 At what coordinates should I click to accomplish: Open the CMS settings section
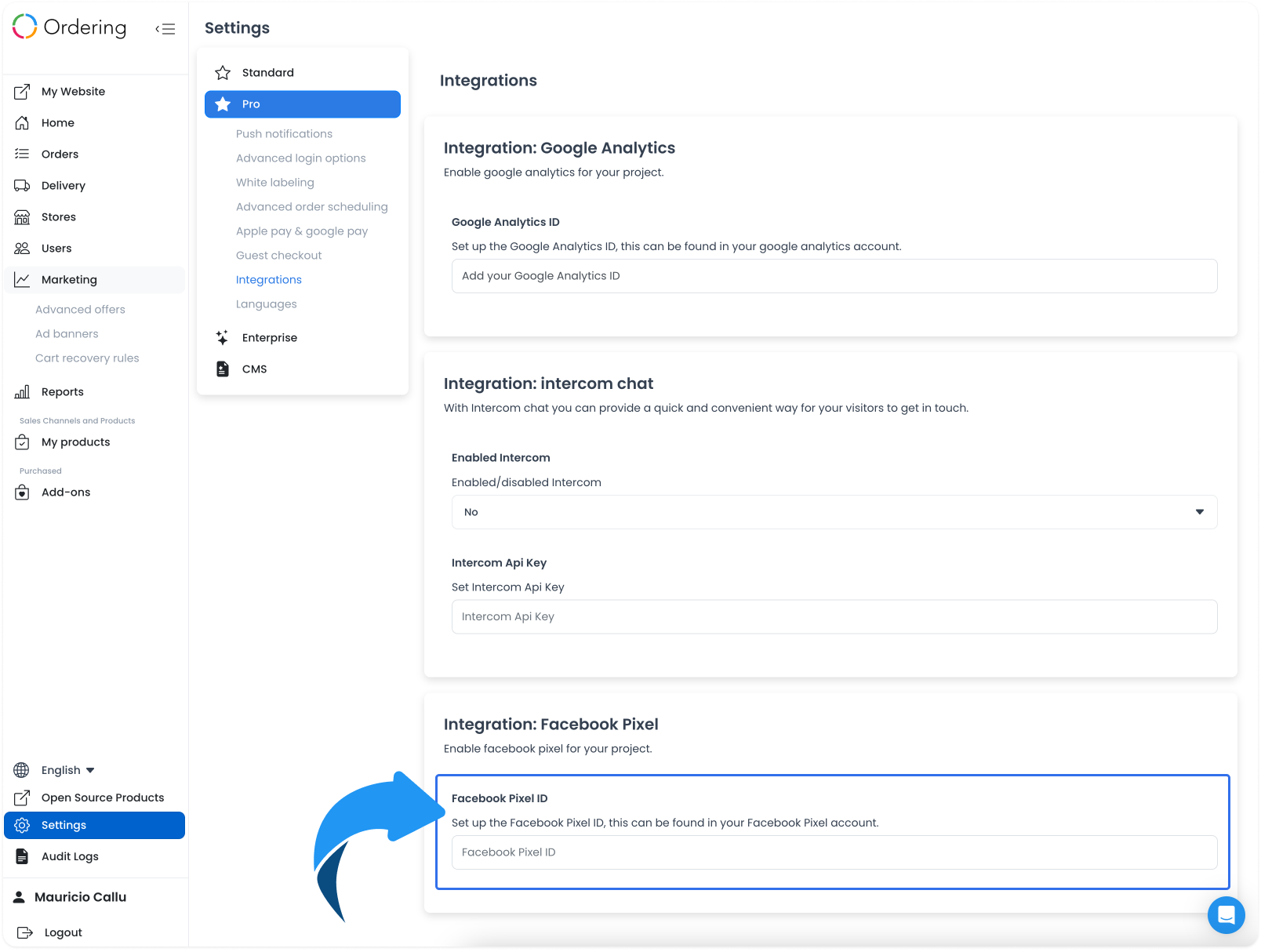click(303, 369)
